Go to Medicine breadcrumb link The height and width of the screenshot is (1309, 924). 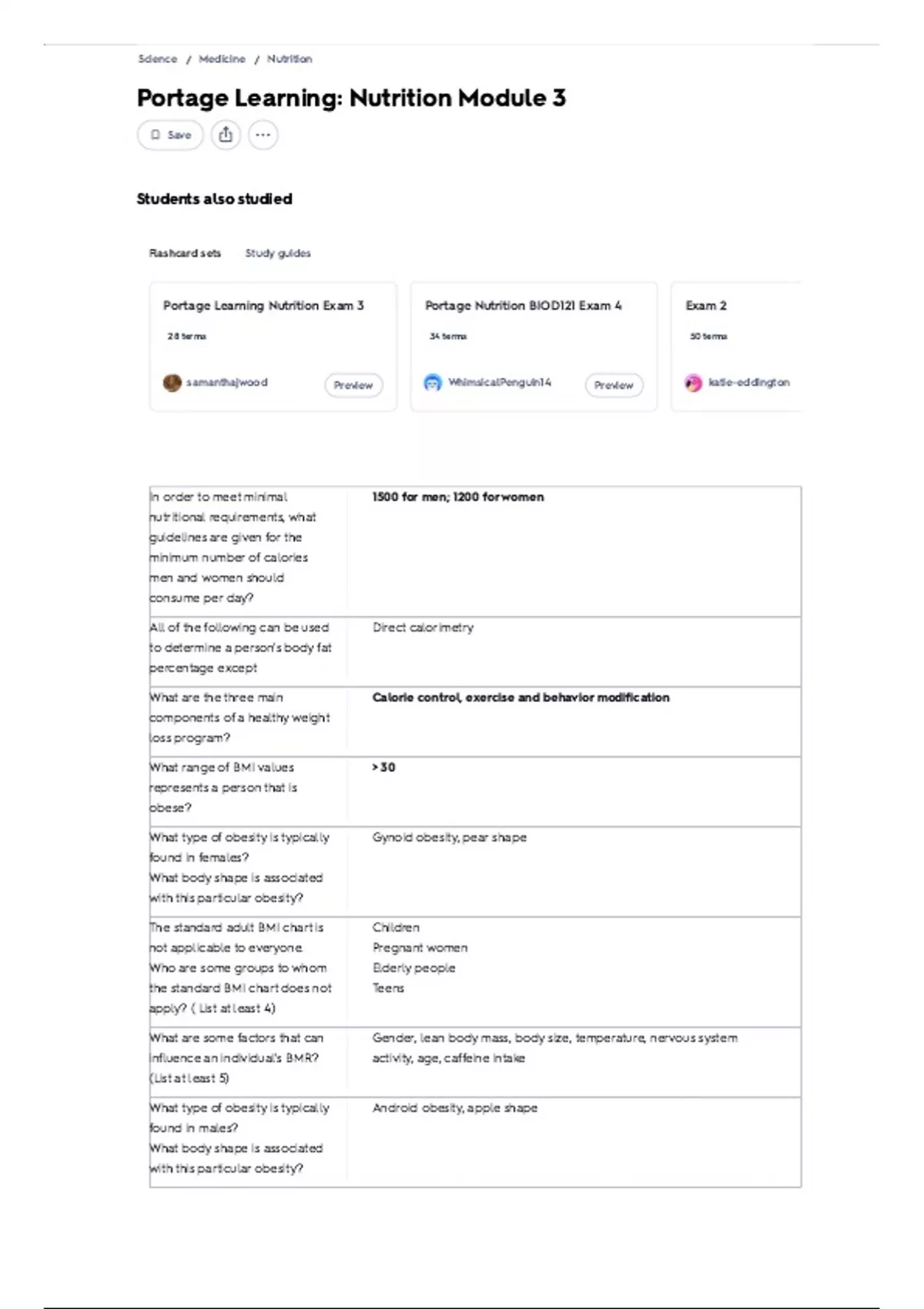(x=222, y=59)
